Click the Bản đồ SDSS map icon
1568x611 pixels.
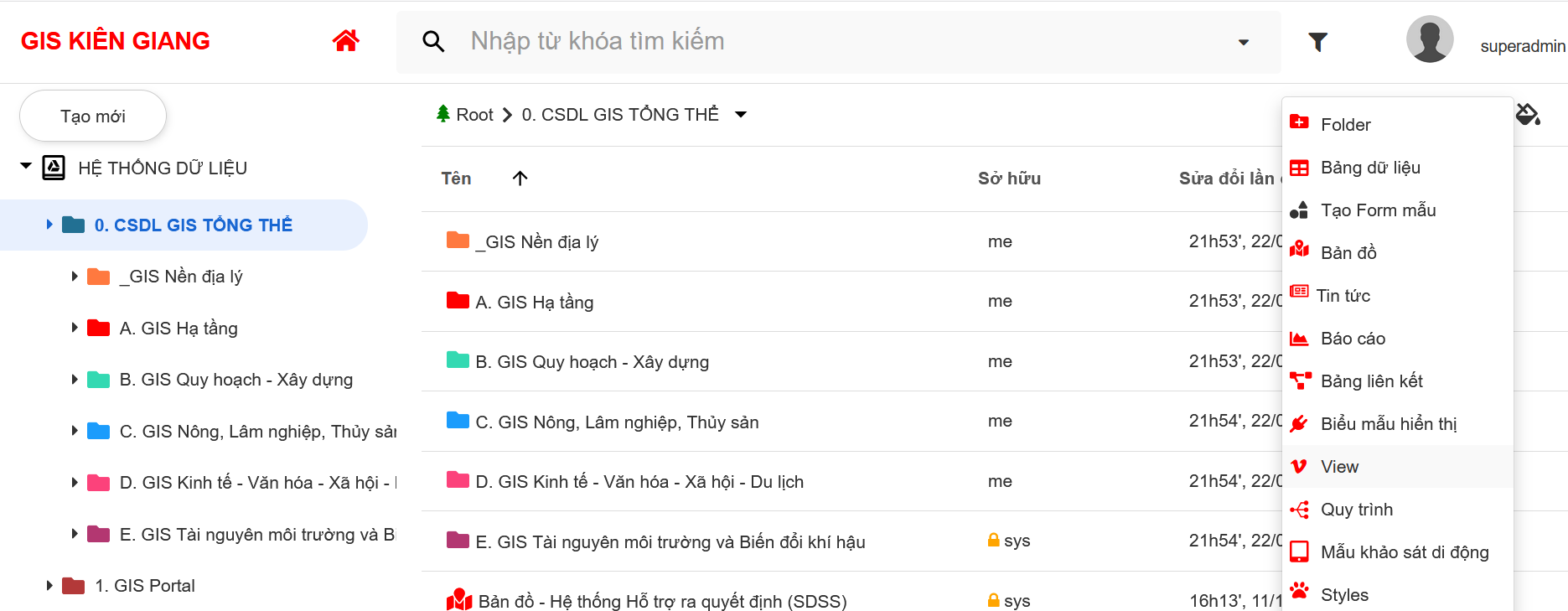(x=459, y=600)
